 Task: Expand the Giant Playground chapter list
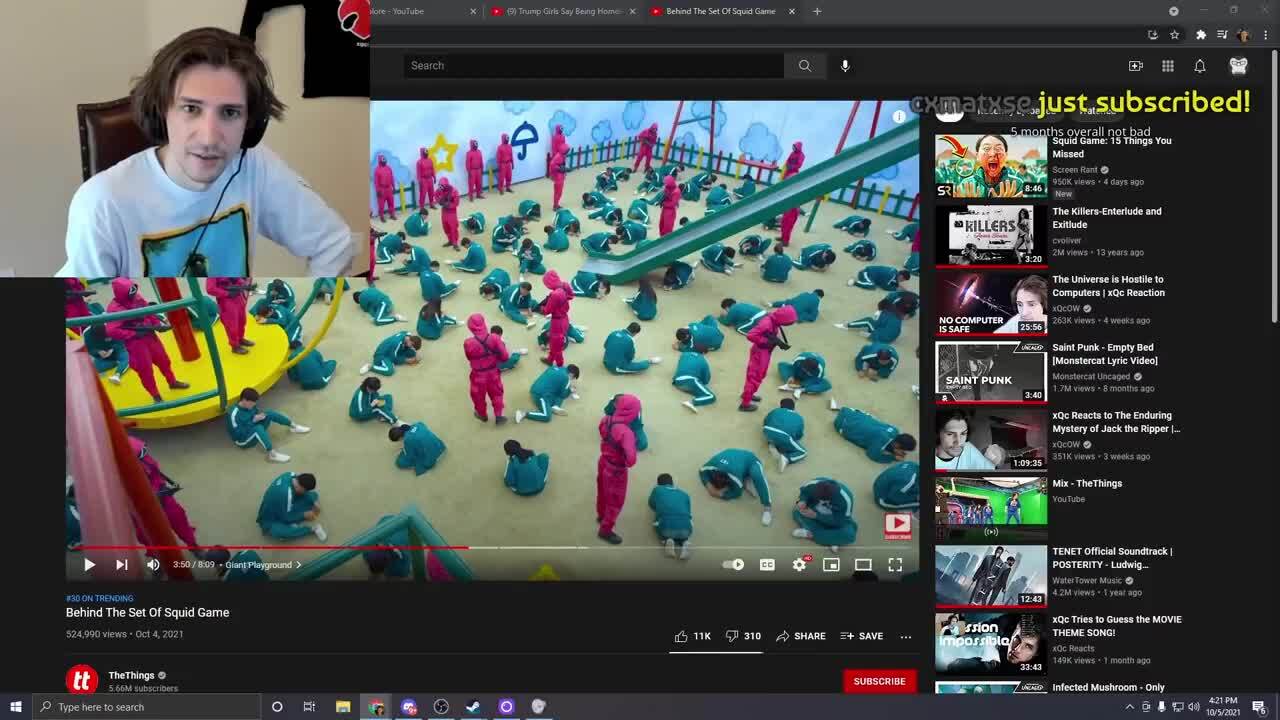coord(263,565)
